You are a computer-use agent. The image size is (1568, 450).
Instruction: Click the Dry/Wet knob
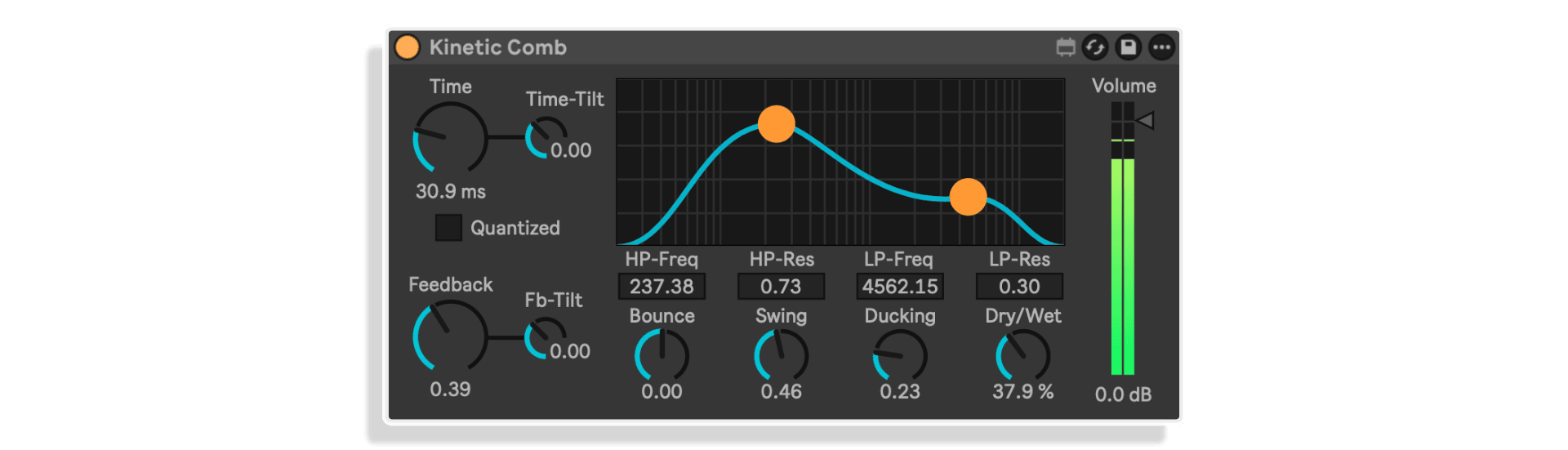click(1022, 356)
